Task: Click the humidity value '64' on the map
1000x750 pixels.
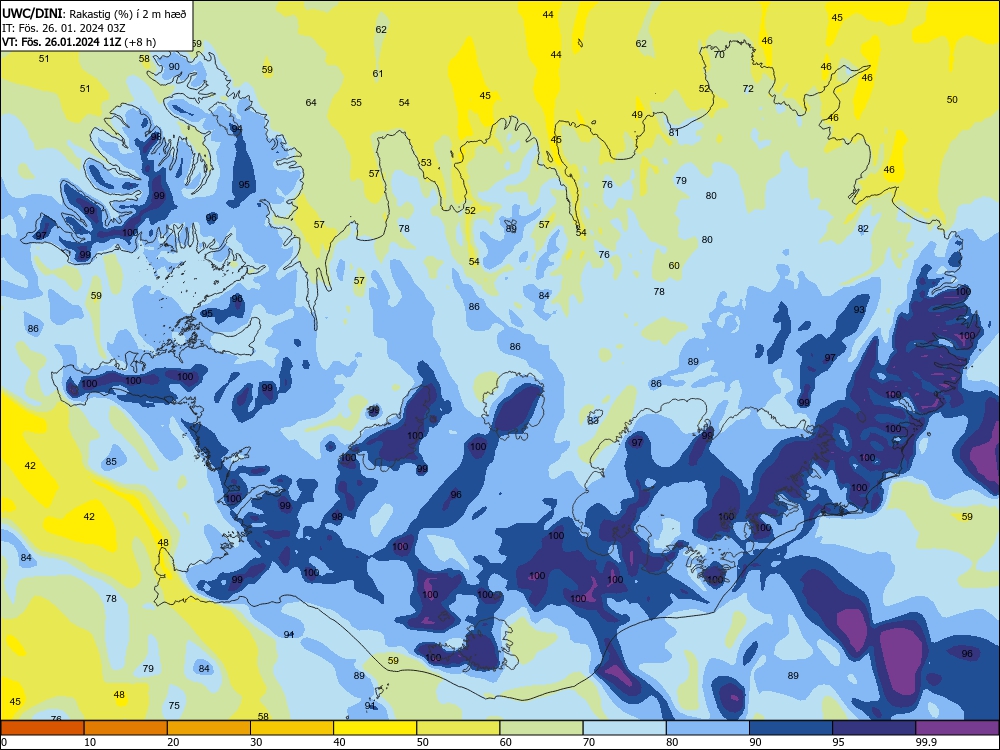Action: pyautogui.click(x=311, y=102)
